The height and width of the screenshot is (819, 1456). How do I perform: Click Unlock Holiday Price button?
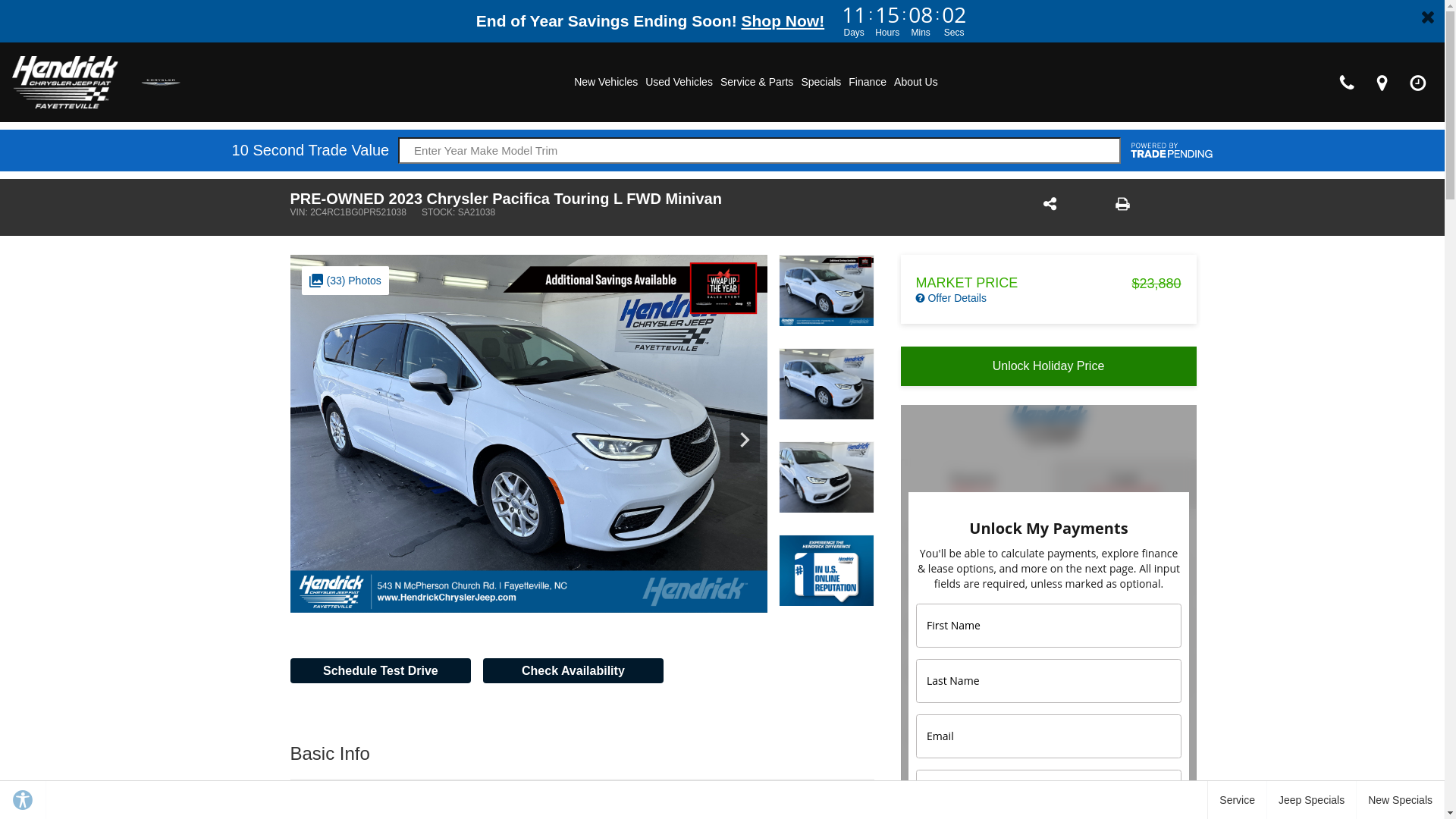click(x=1048, y=366)
